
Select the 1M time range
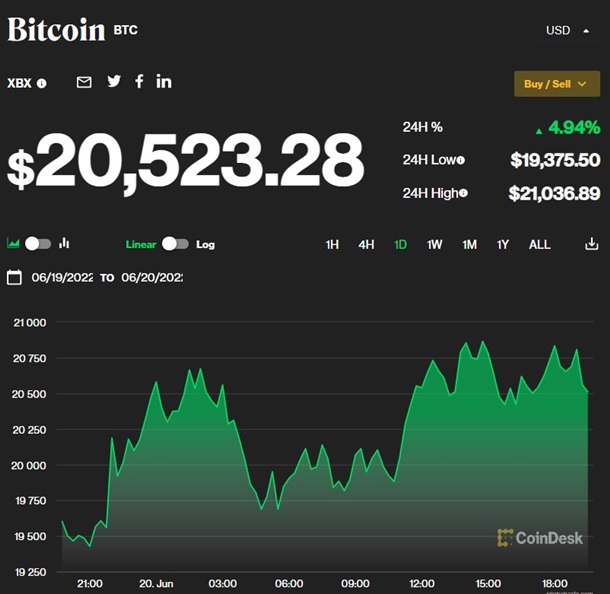coord(469,244)
